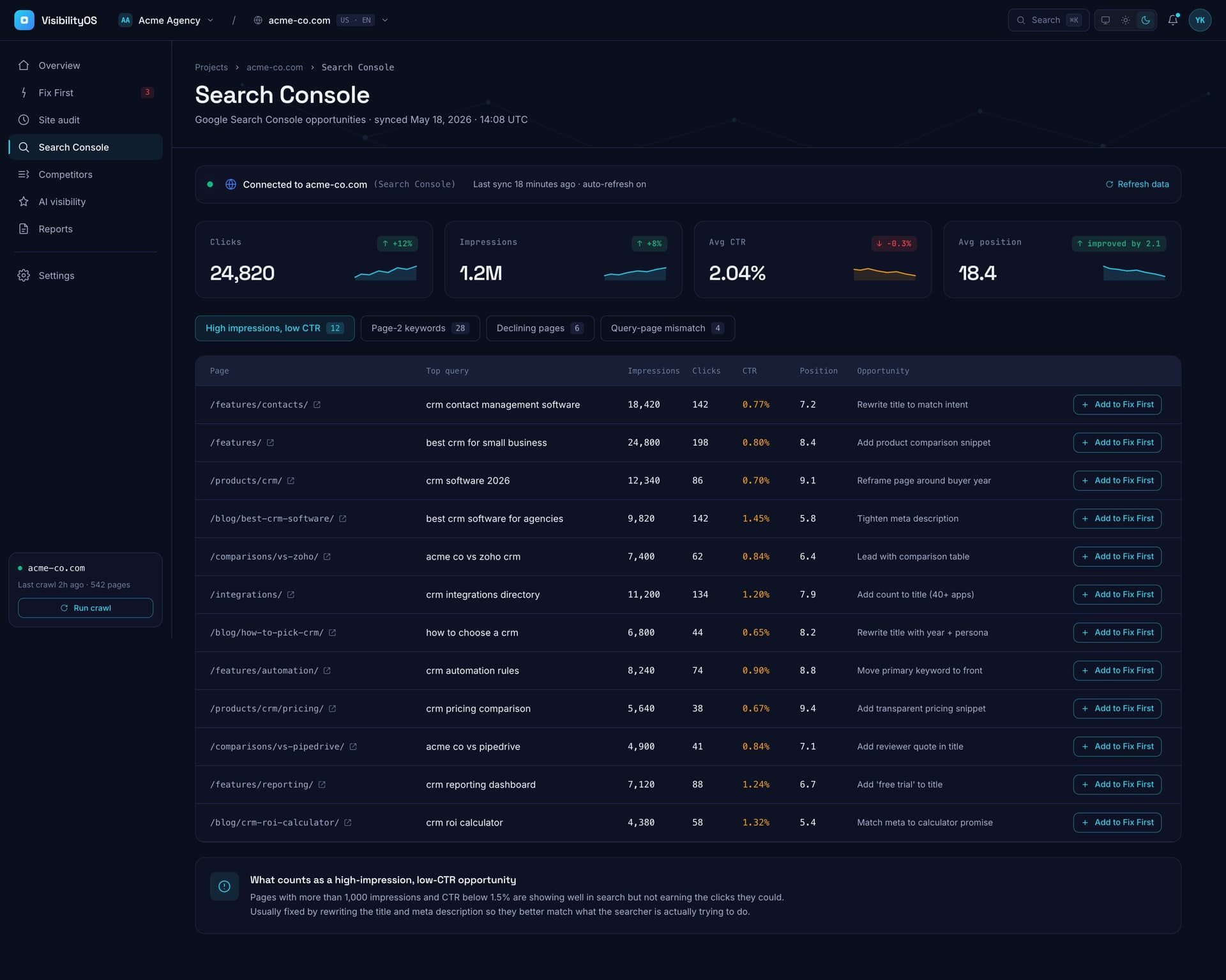Add /blog/best-crm-software/ row to Fix First
This screenshot has height=980, width=1226.
point(1117,518)
